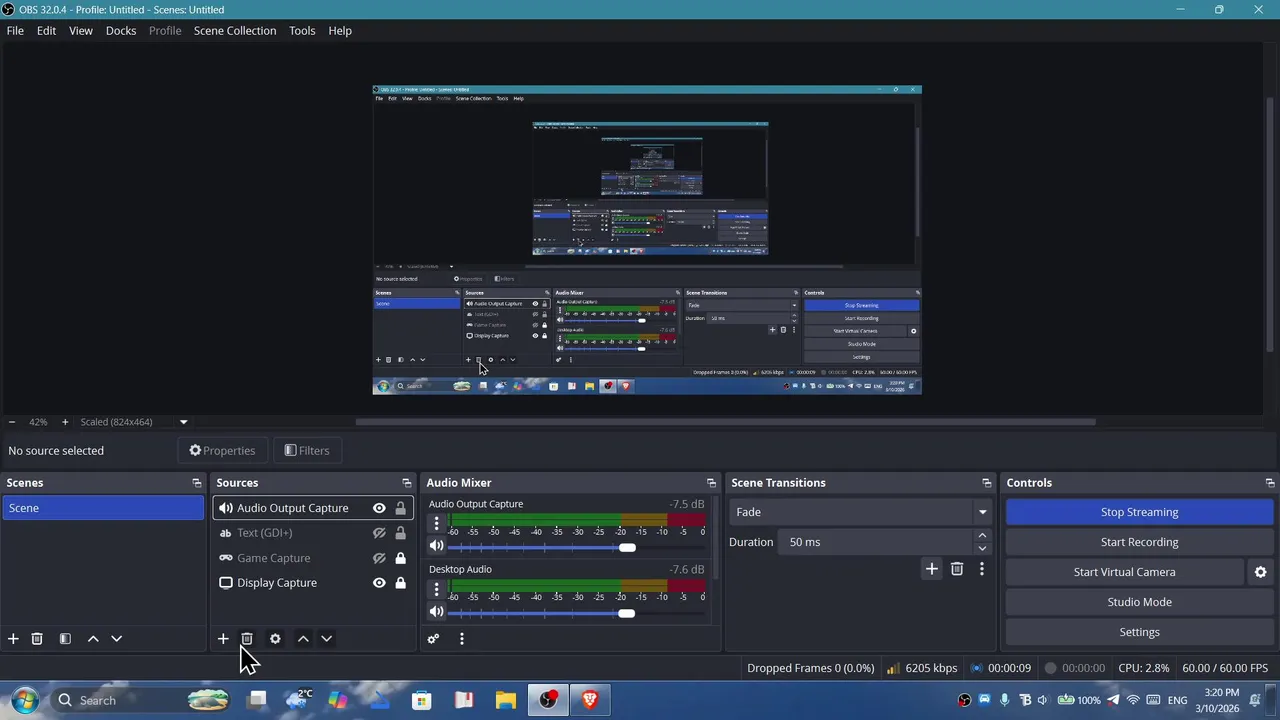Open Audio Output Capture channel options dots
Screen dimensions: 1280x720
coord(436,523)
